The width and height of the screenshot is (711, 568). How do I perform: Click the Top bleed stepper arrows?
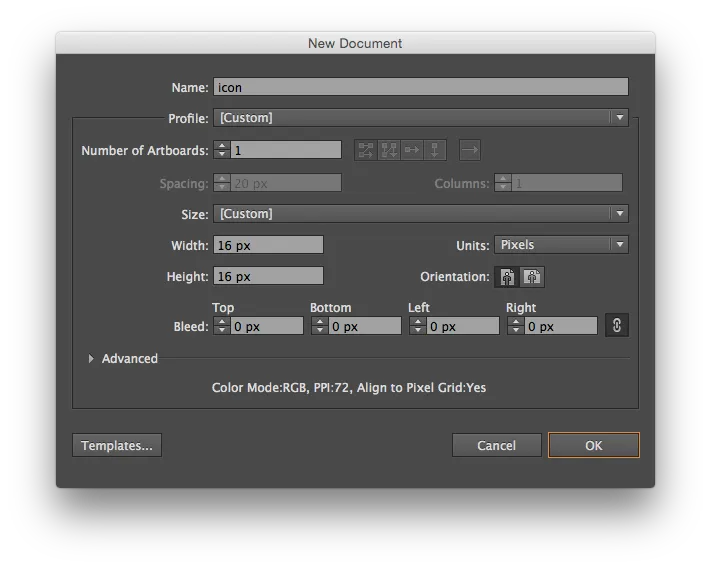click(221, 326)
